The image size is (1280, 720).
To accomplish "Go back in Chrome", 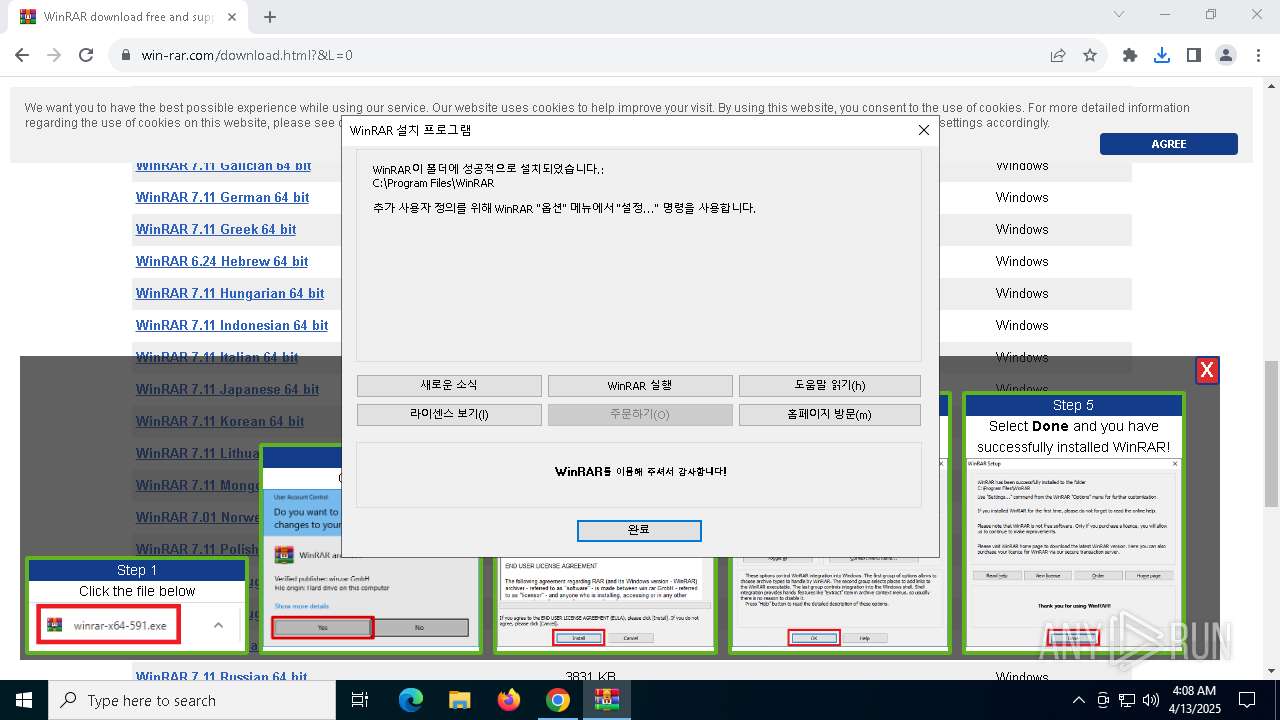I will pyautogui.click(x=22, y=55).
